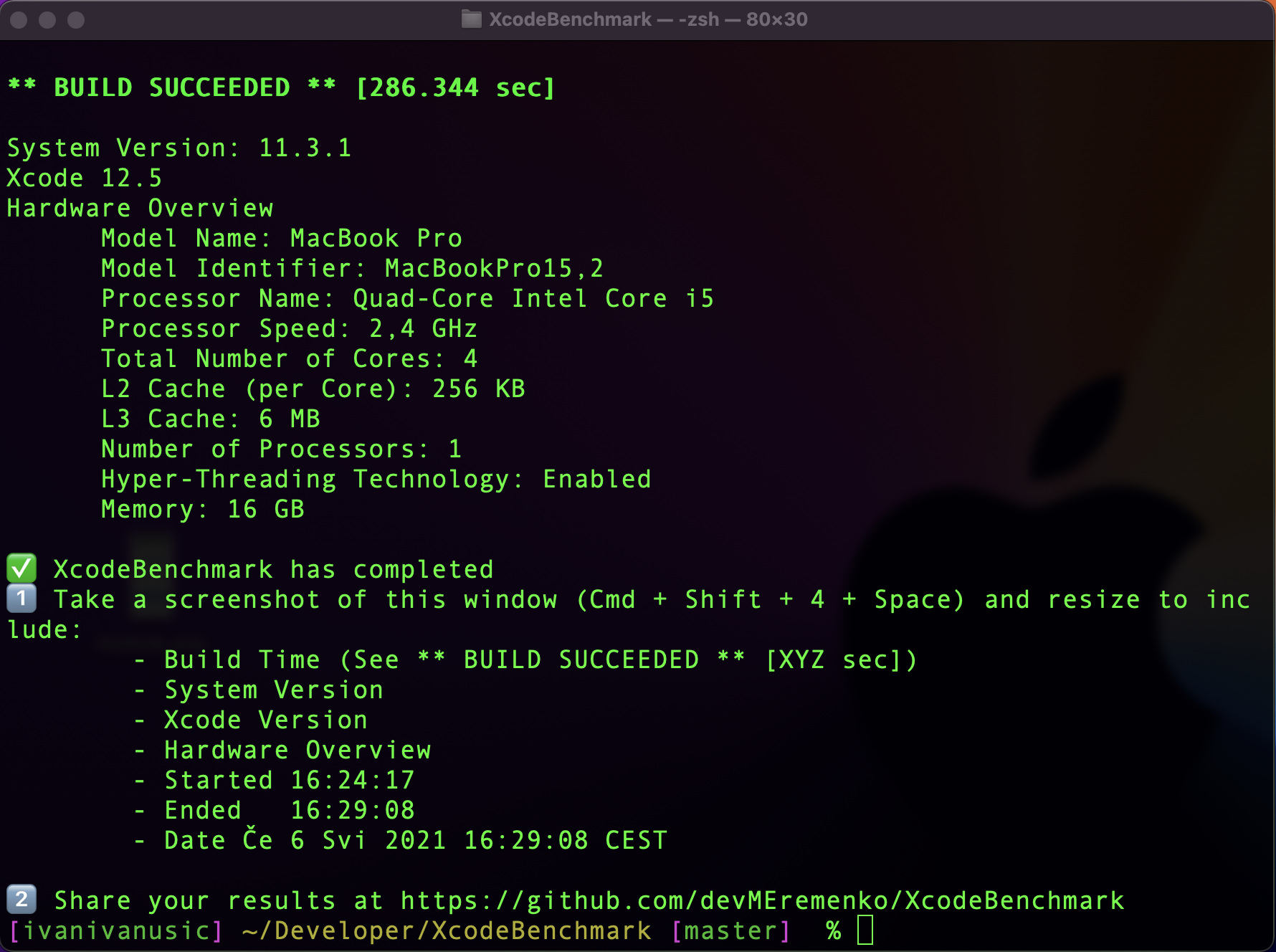This screenshot has height=952, width=1276.
Task: Click the number 1 keycap emoji
Action: pos(22,598)
